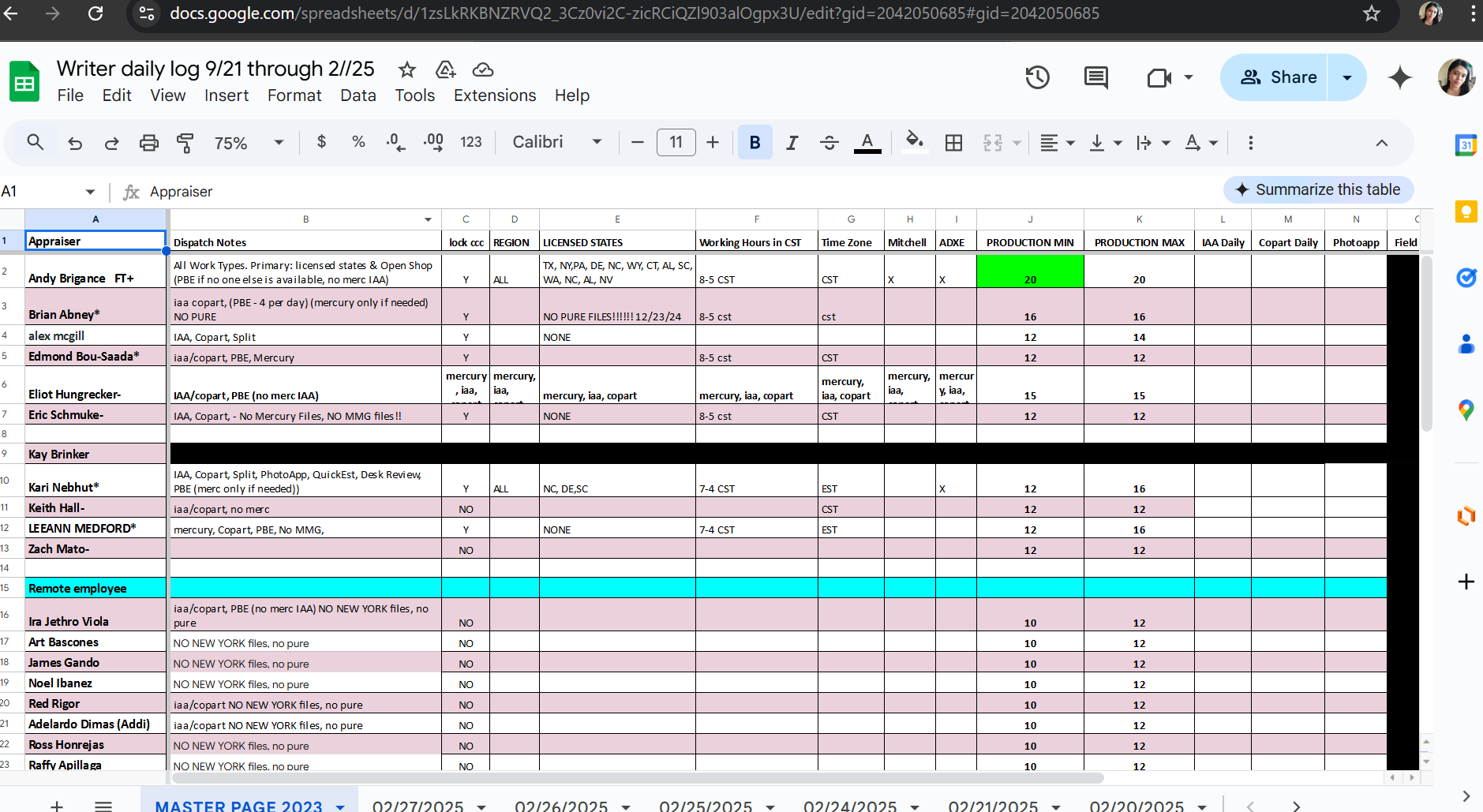Screen dimensions: 1483x812
Task: Open the Insert menu
Action: (227, 95)
